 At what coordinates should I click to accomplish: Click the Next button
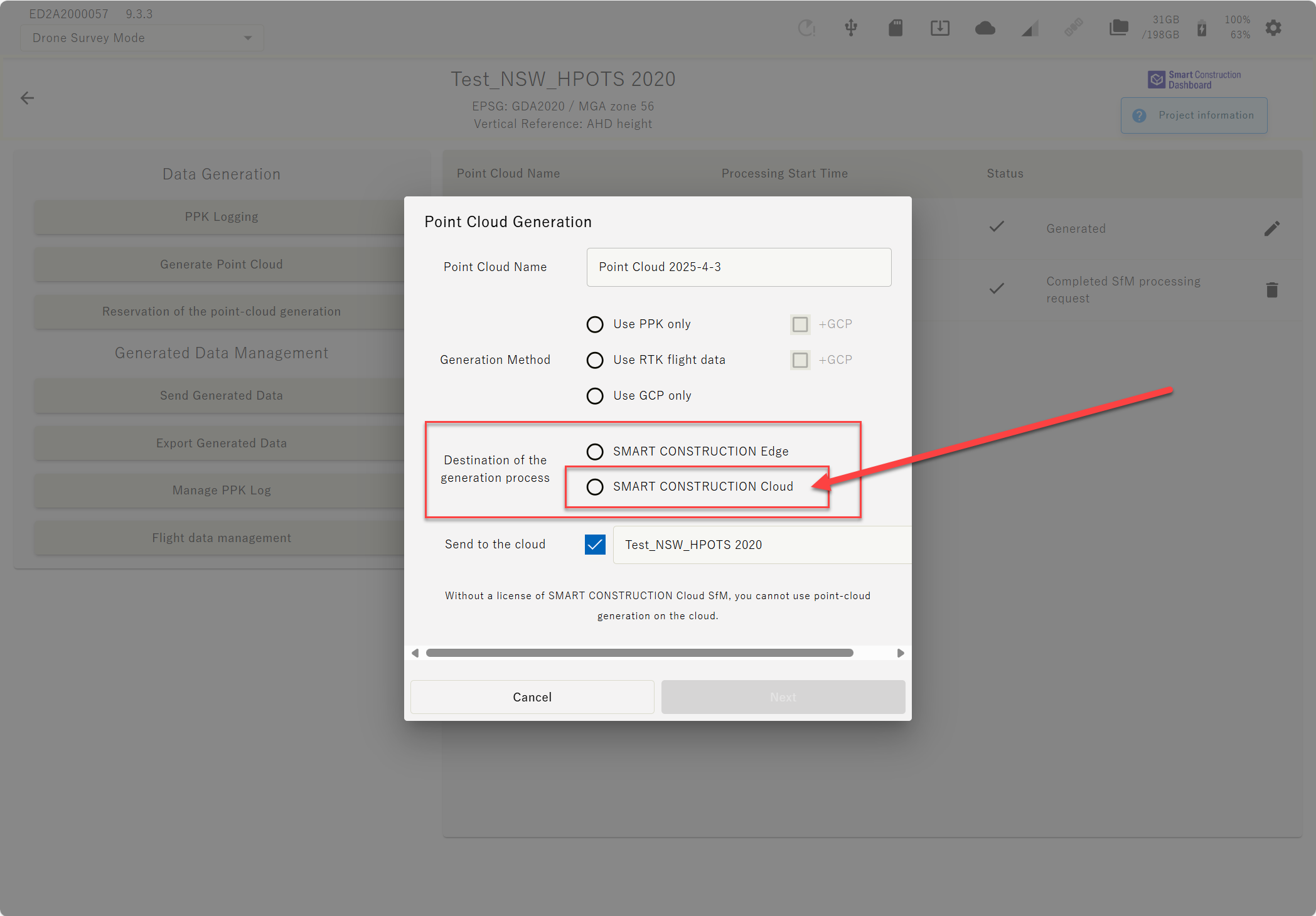click(x=783, y=697)
